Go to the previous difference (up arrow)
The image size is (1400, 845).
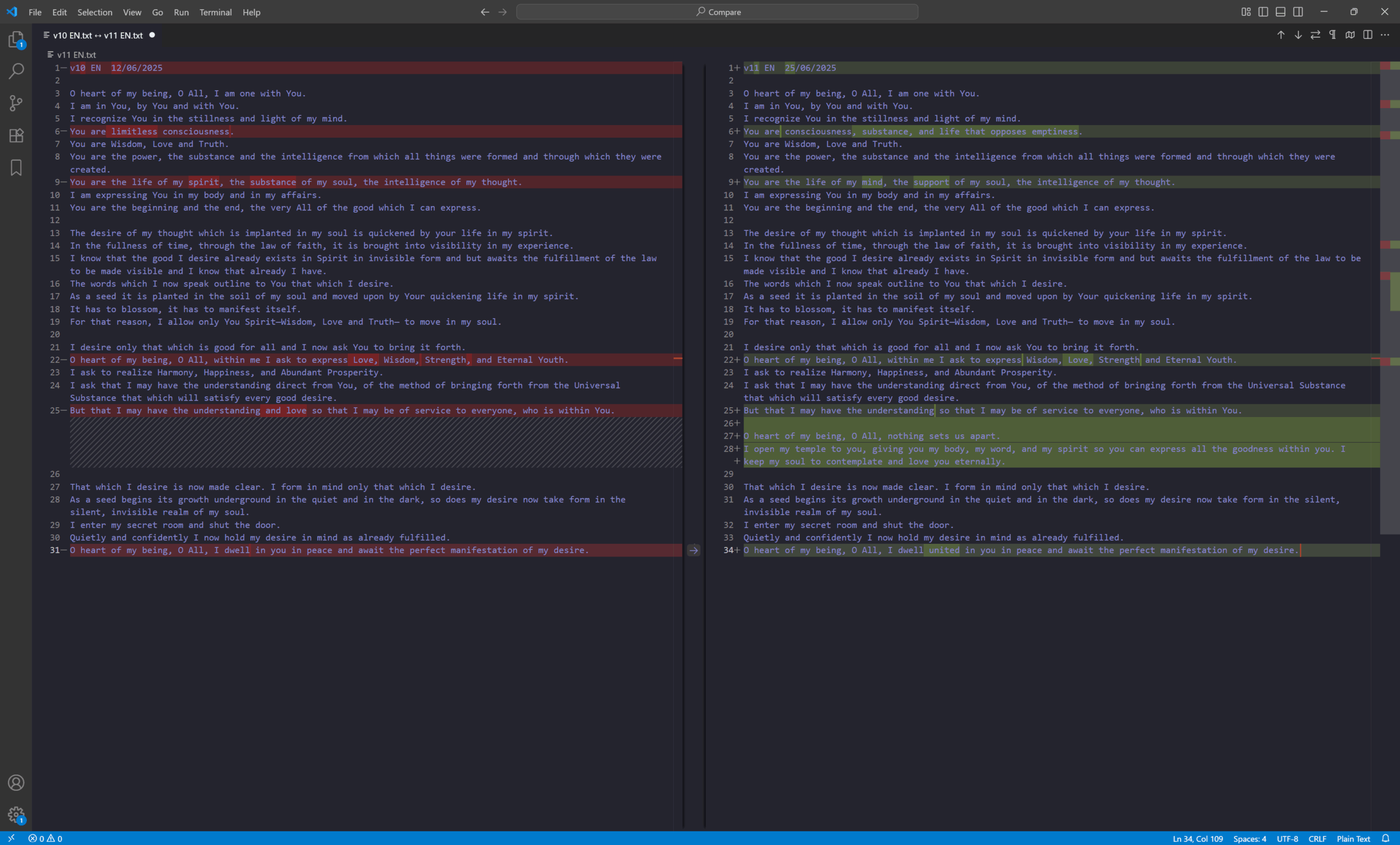coord(1281,35)
